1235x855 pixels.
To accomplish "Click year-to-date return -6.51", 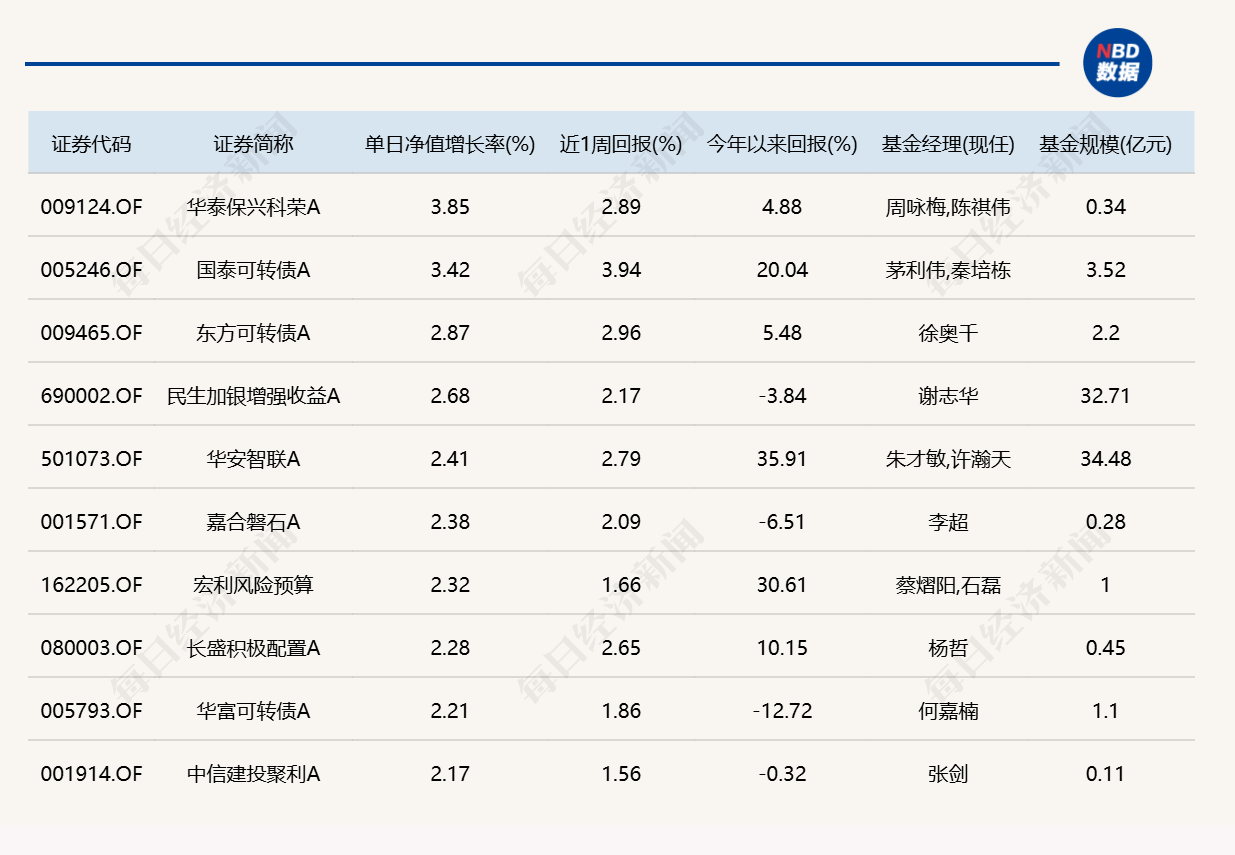I will point(782,522).
